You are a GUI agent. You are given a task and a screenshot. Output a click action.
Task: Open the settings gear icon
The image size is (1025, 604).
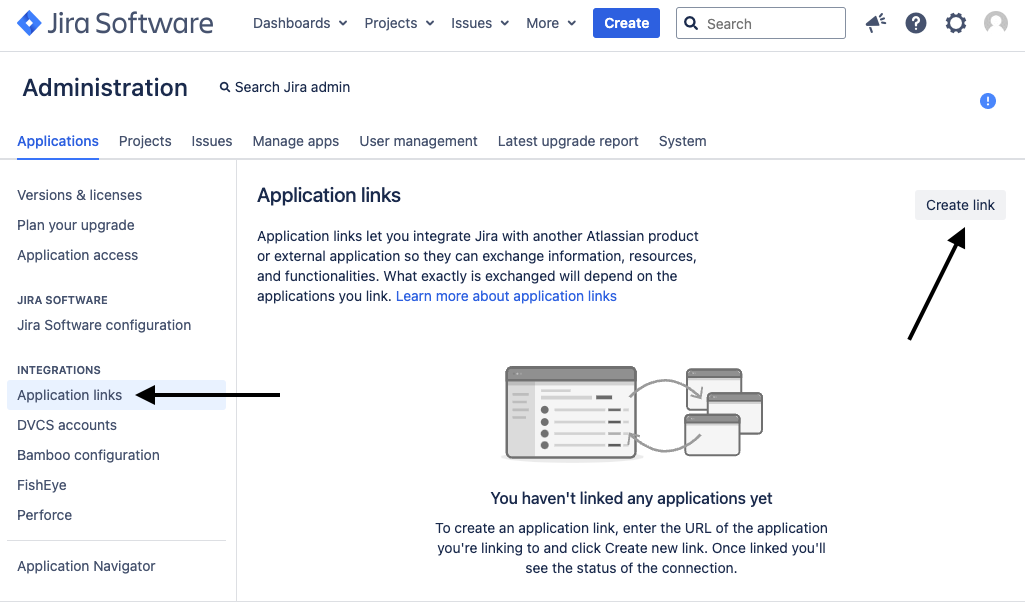coord(956,24)
